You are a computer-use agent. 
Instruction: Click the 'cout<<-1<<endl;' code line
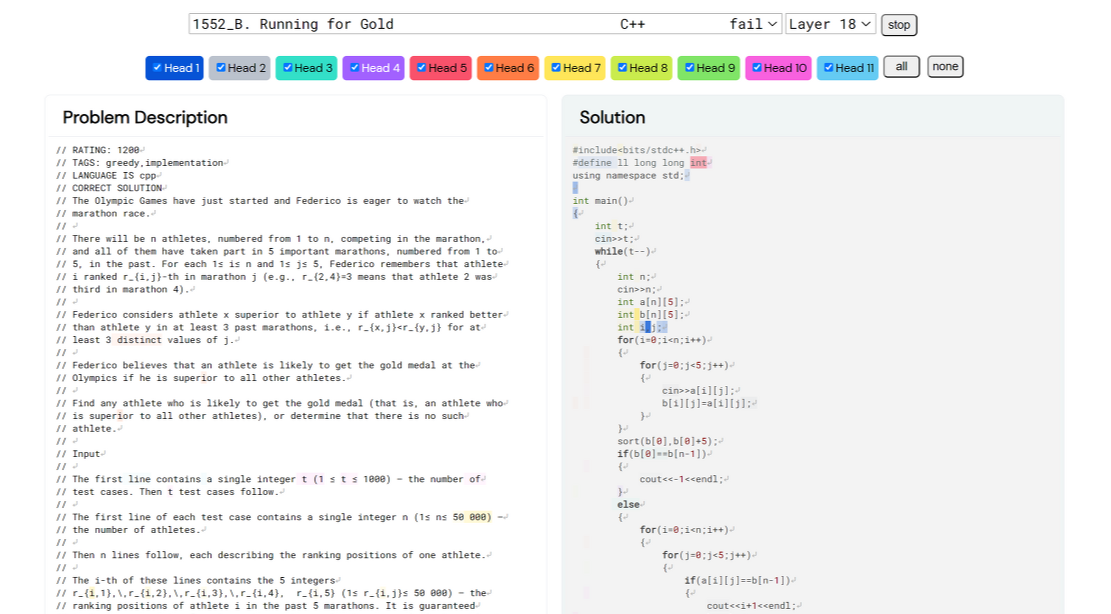[x=682, y=479]
